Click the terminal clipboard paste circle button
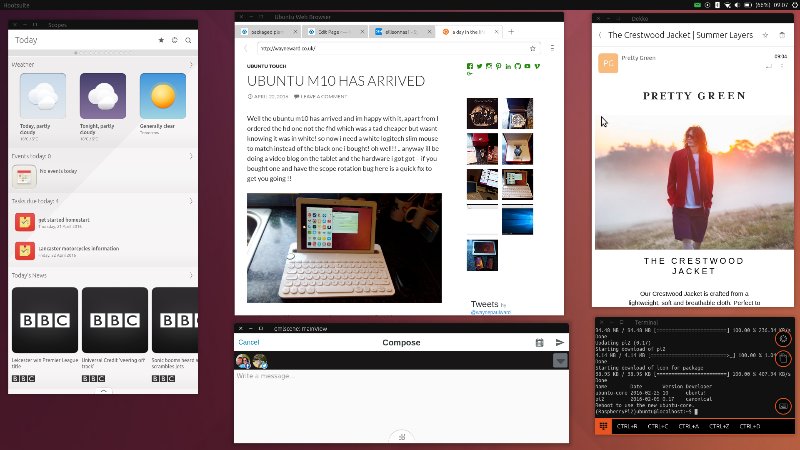This screenshot has height=450, width=800. pyautogui.click(x=783, y=359)
